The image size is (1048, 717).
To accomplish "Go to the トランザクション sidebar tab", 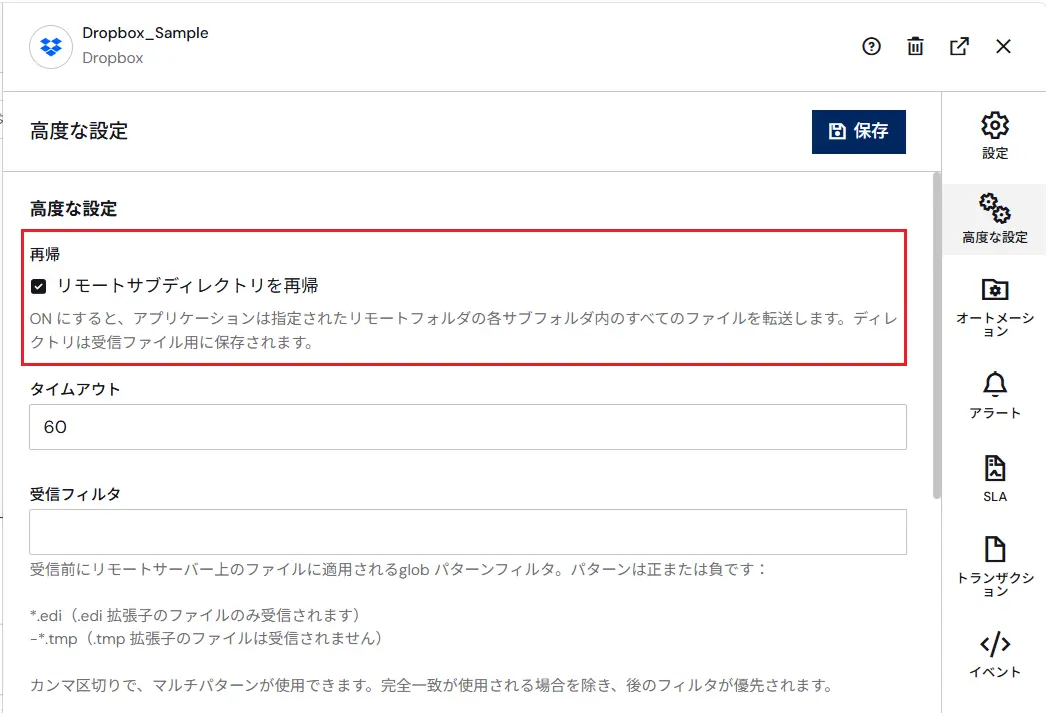I will [x=995, y=567].
